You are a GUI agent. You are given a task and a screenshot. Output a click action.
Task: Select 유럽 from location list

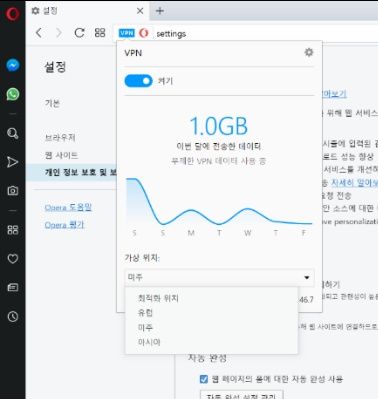coord(145,313)
